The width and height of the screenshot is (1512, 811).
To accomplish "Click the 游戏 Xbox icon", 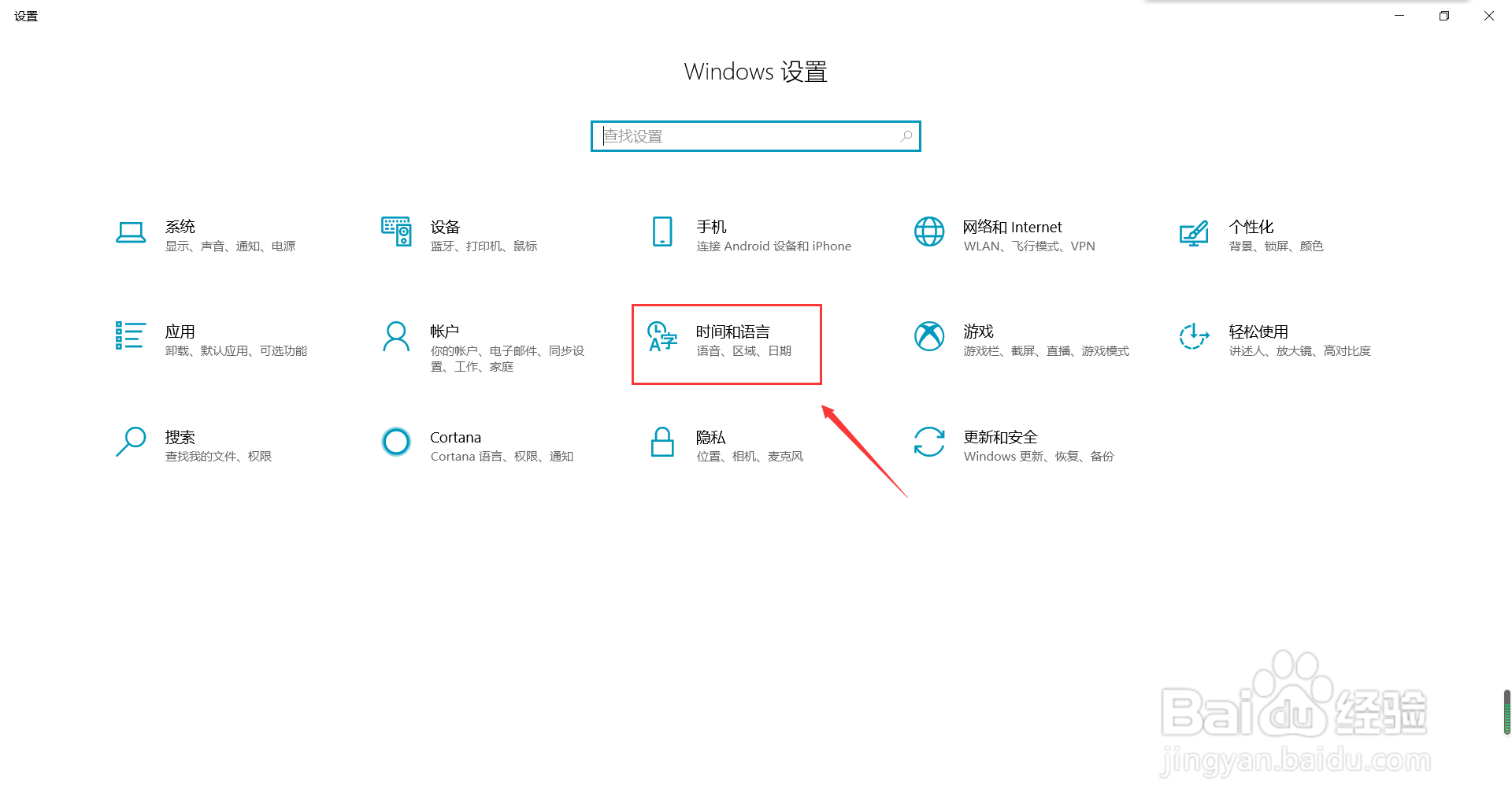I will [929, 336].
